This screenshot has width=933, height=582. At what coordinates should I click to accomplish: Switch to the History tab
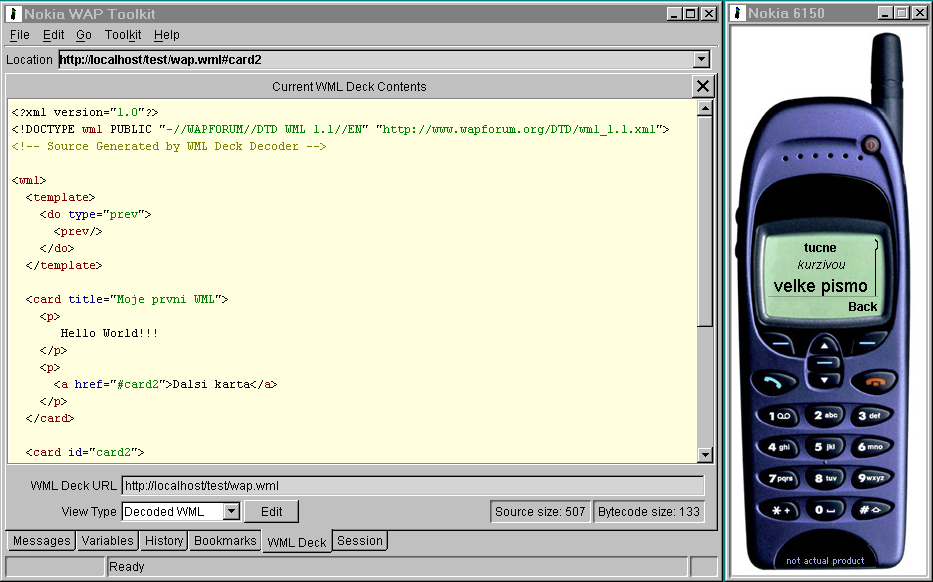[x=164, y=541]
